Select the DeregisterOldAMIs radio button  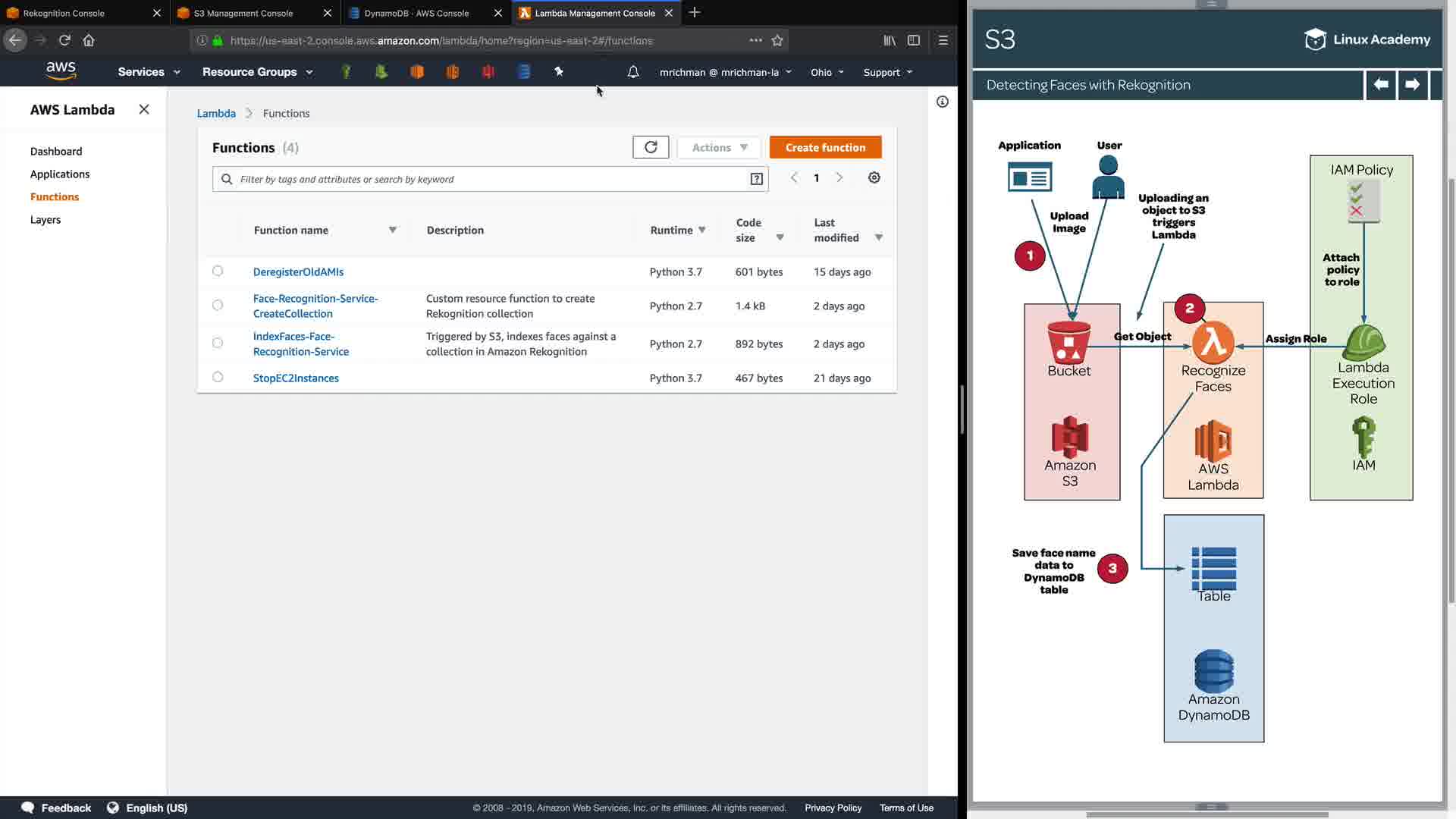click(218, 271)
